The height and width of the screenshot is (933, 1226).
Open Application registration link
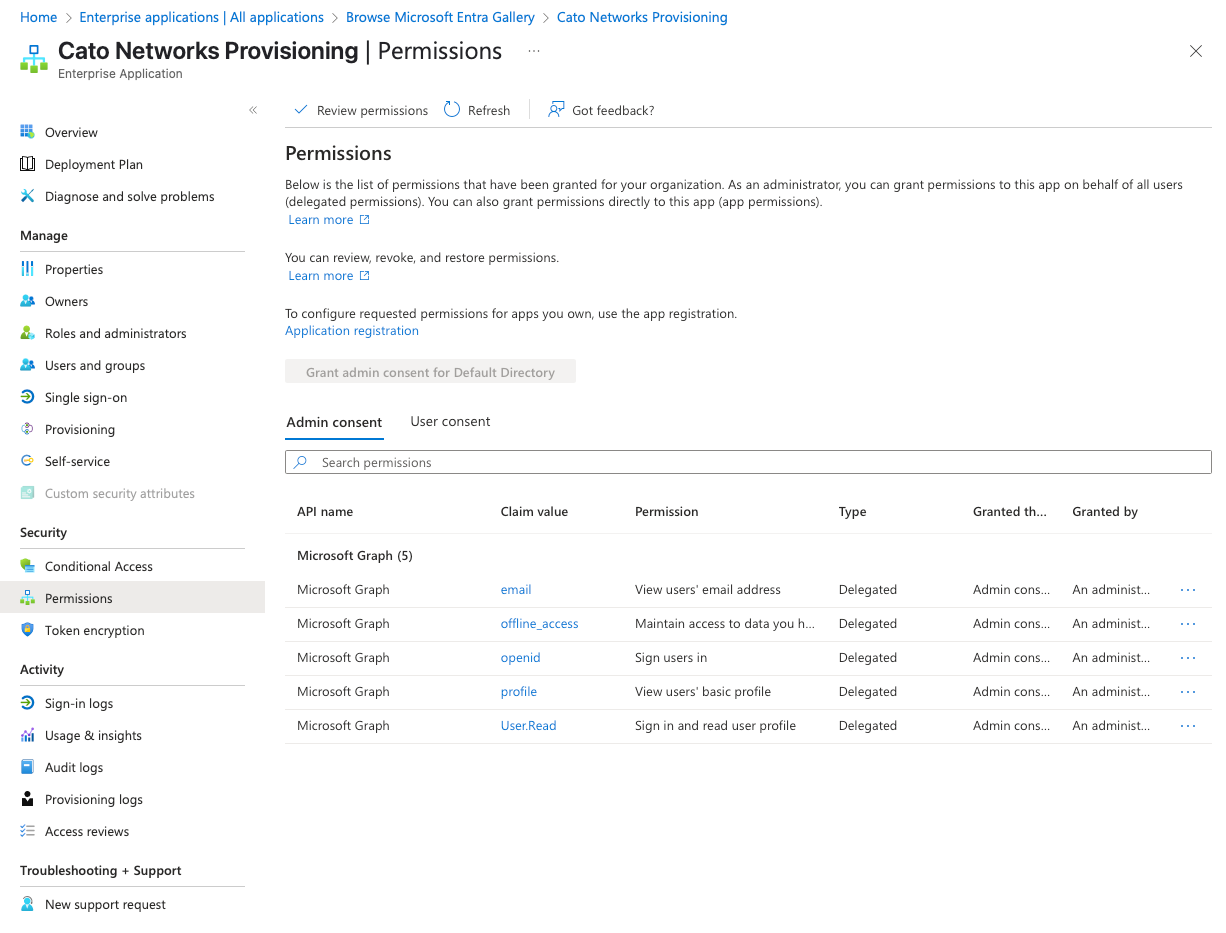[352, 331]
